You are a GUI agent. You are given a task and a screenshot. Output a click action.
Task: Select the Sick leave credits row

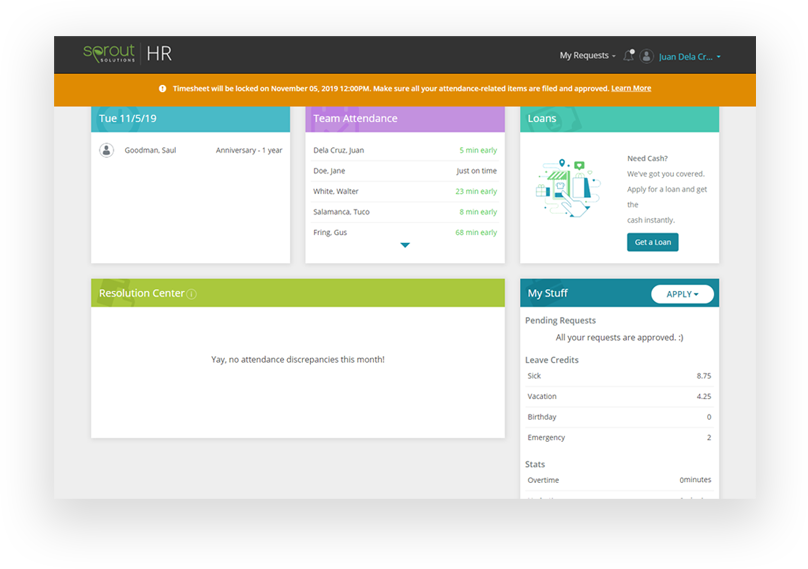[618, 376]
